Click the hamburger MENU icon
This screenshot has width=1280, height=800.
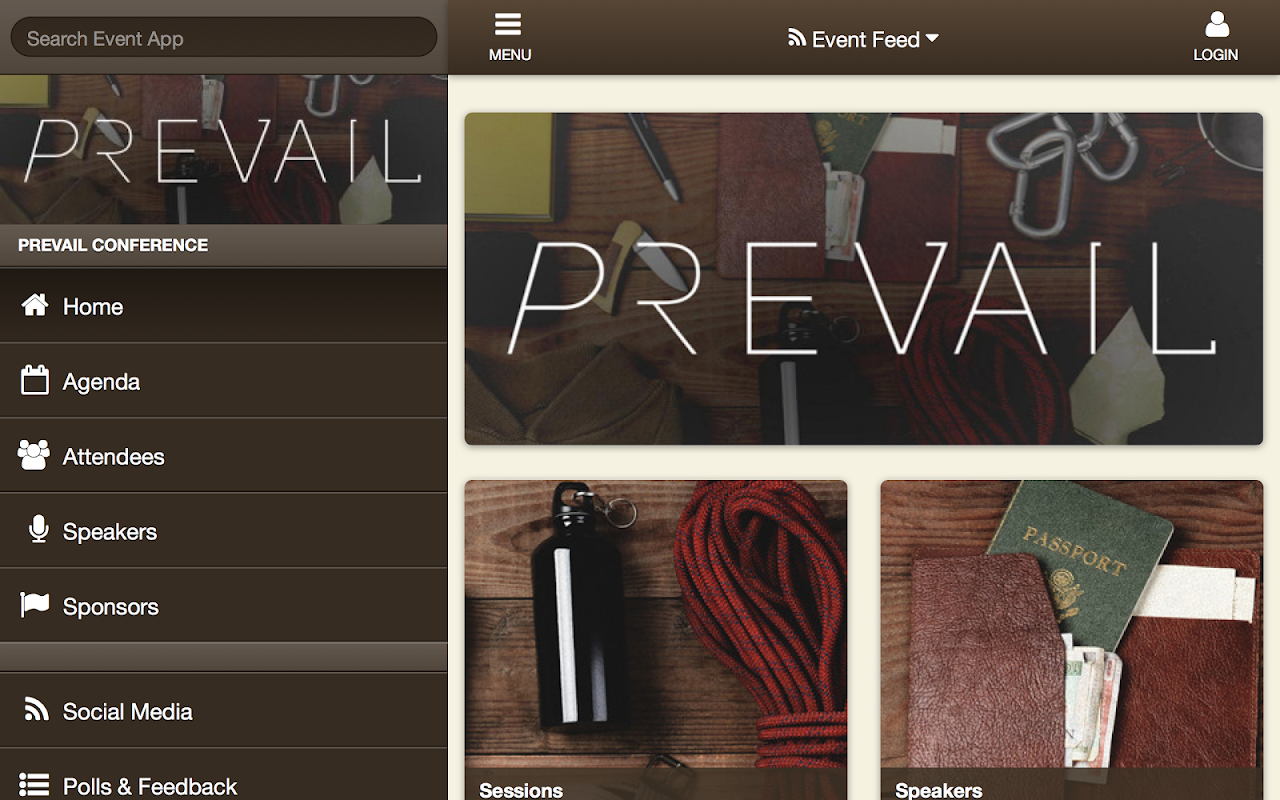click(508, 24)
